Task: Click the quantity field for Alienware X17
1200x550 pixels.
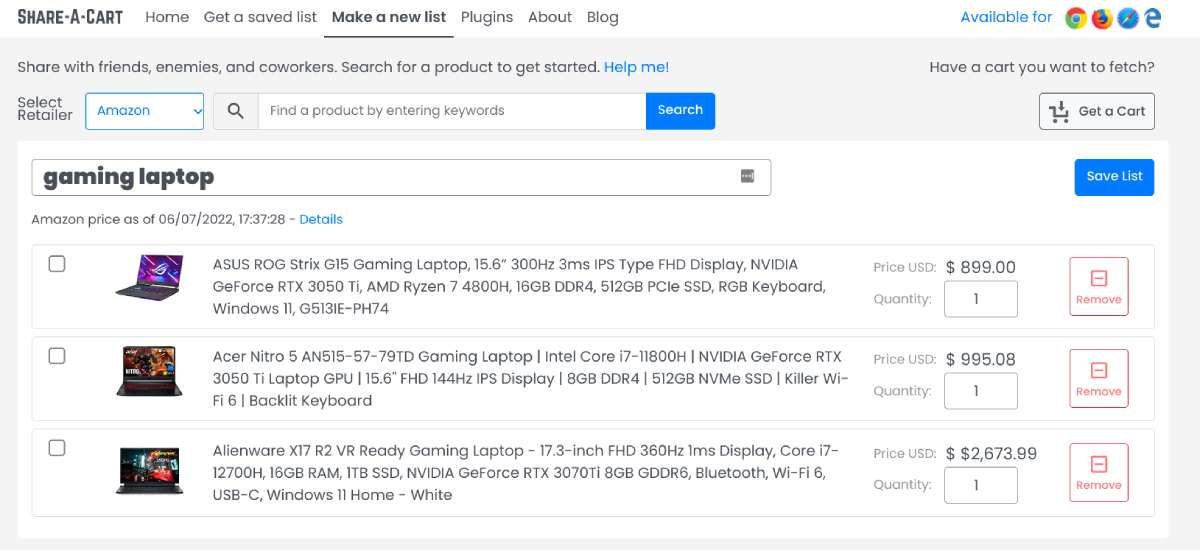Action: click(x=981, y=485)
